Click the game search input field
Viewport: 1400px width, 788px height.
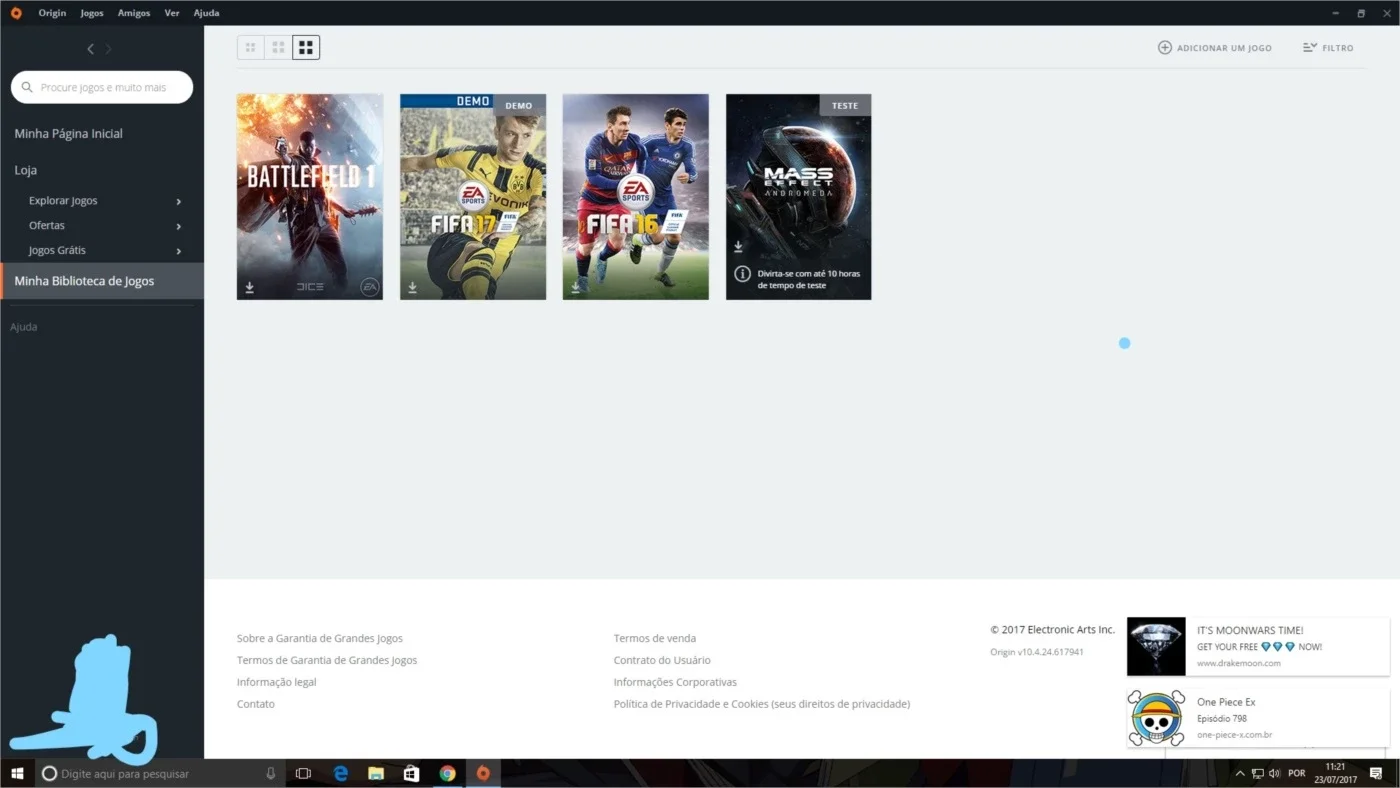pos(102,87)
